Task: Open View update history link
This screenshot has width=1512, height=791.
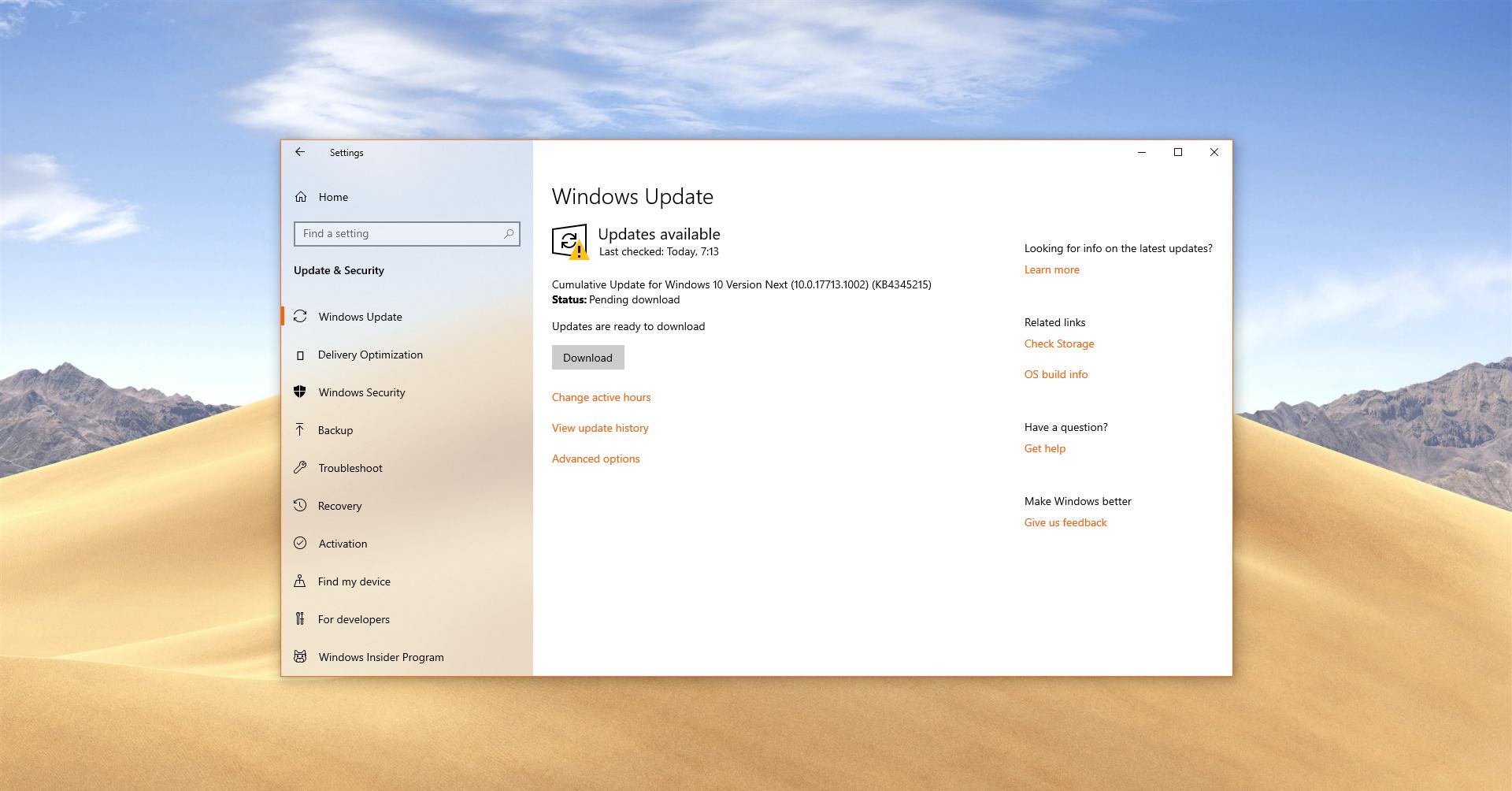Action: point(600,428)
